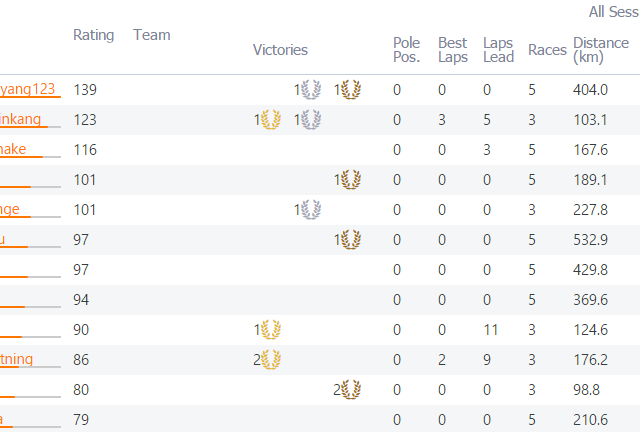This screenshot has width=640, height=432.
Task: Sort table by Rating column header
Action: tap(93, 35)
